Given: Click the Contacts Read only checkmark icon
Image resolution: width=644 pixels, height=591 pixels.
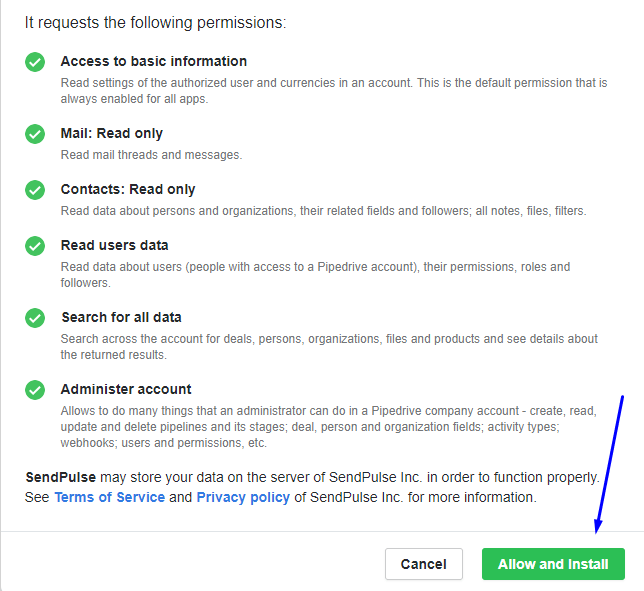Looking at the screenshot, I should click(x=35, y=190).
